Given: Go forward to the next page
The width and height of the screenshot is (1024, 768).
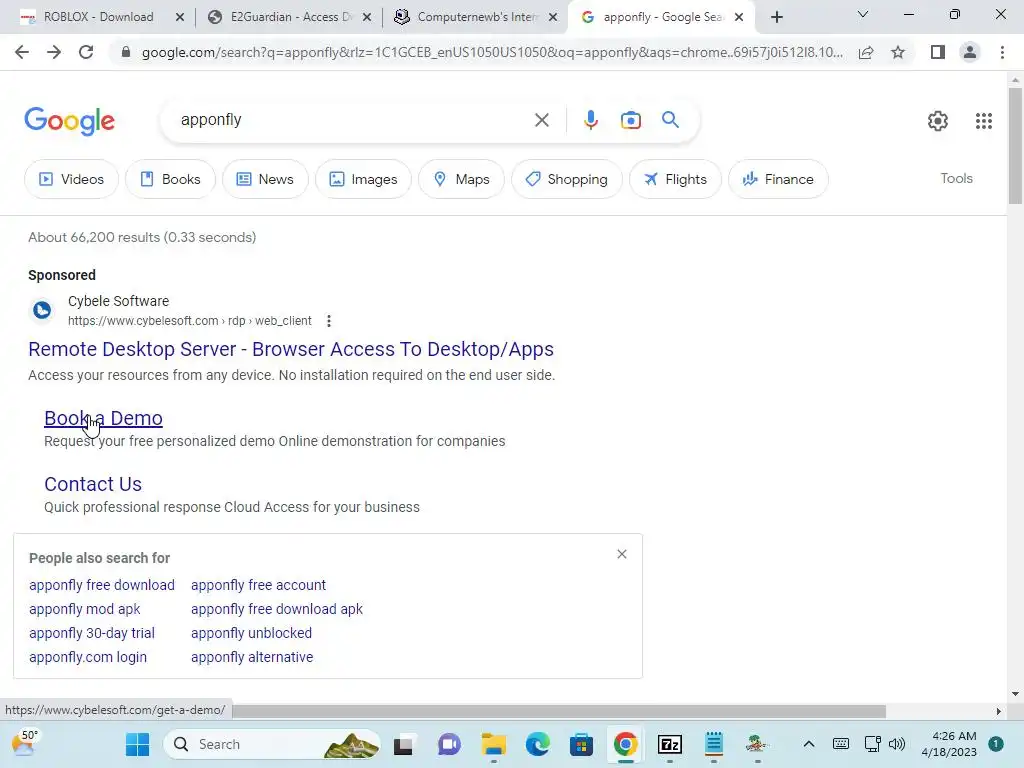Looking at the screenshot, I should click(x=54, y=52).
